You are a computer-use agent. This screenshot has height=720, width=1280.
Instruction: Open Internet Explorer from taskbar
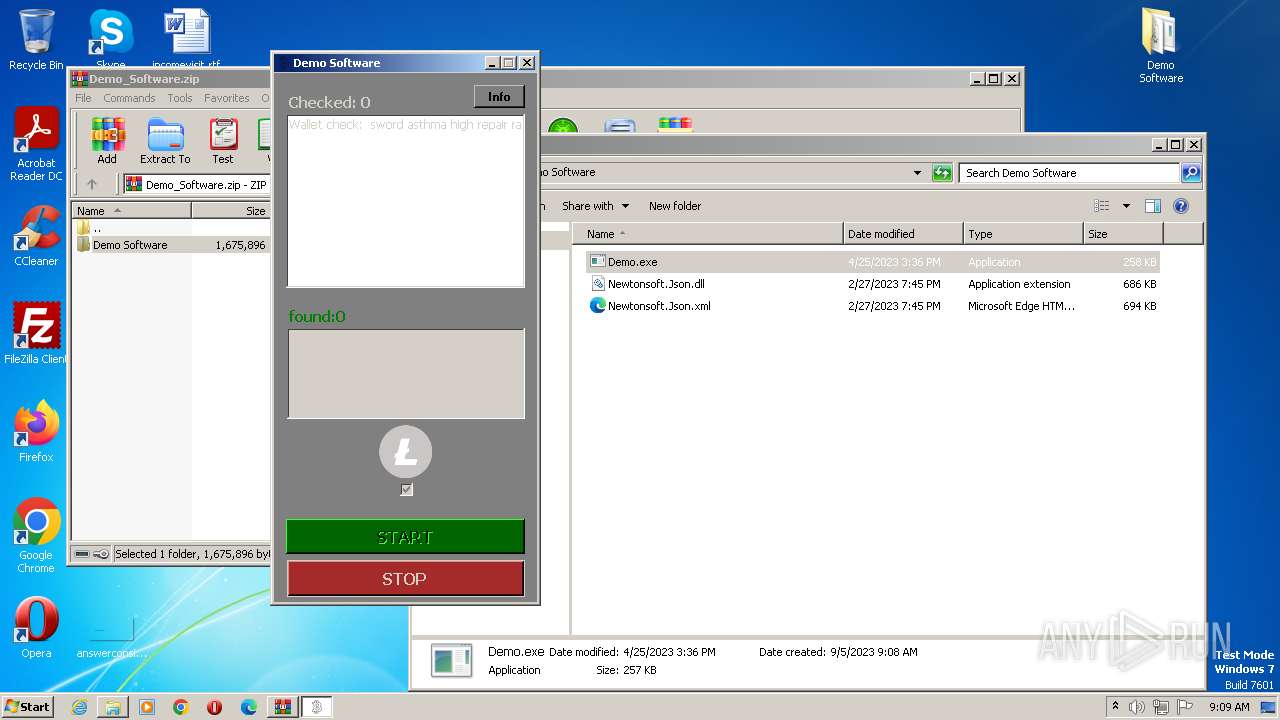(79, 707)
